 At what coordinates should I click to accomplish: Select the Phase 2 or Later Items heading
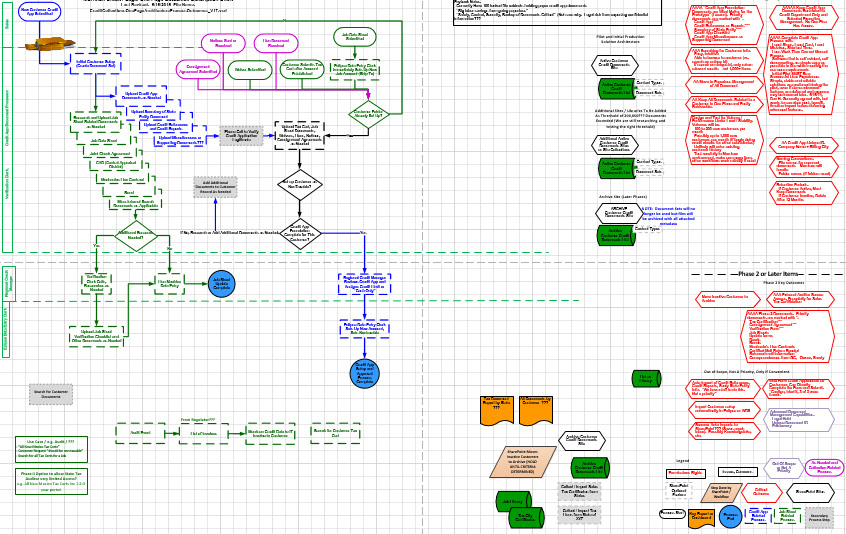coord(768,273)
